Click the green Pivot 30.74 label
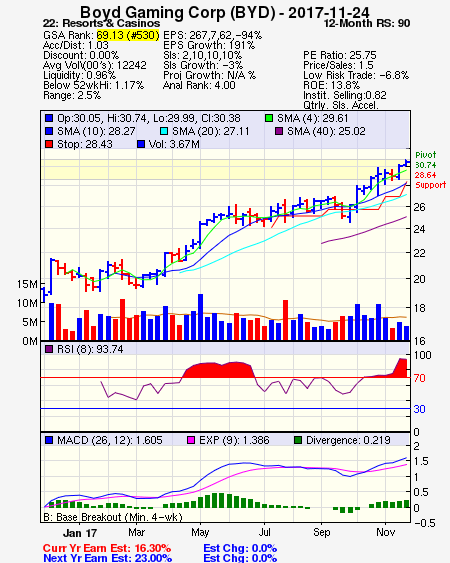Viewport: 450px width, 563px height. click(x=426, y=160)
